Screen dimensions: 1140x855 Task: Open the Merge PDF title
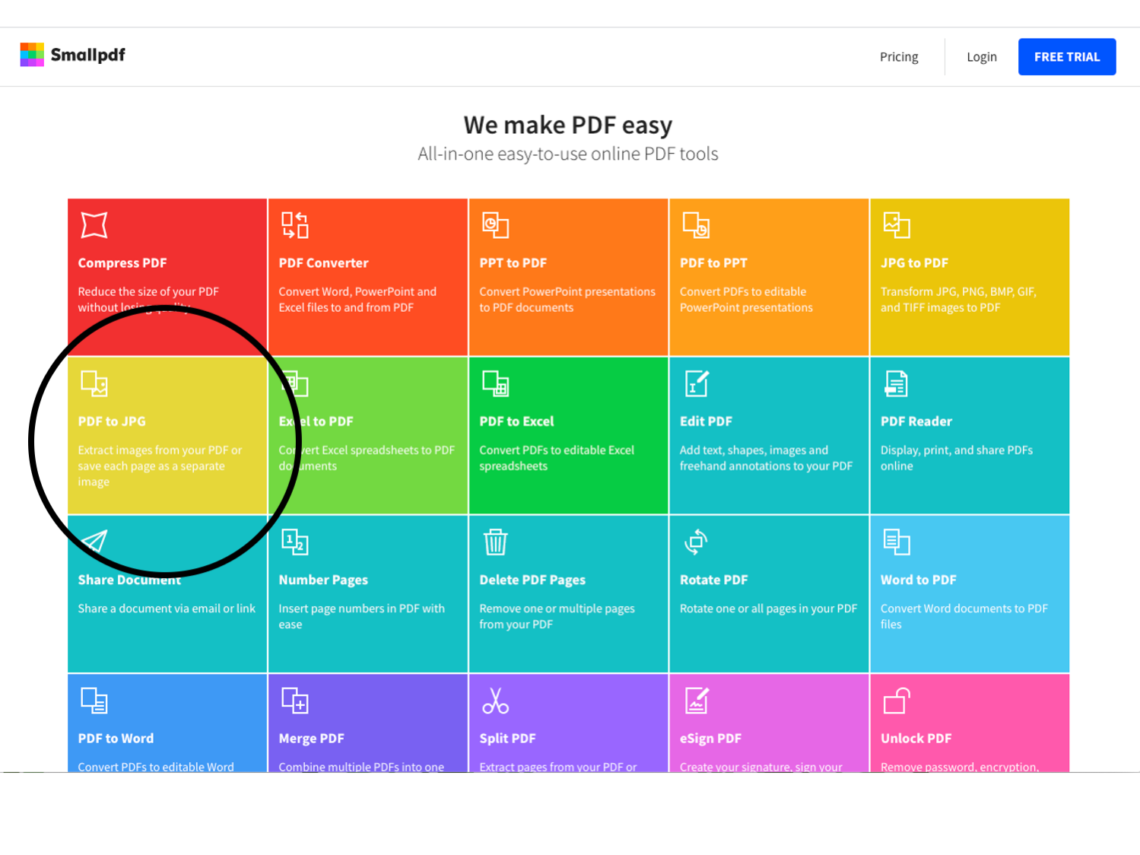[311, 739]
